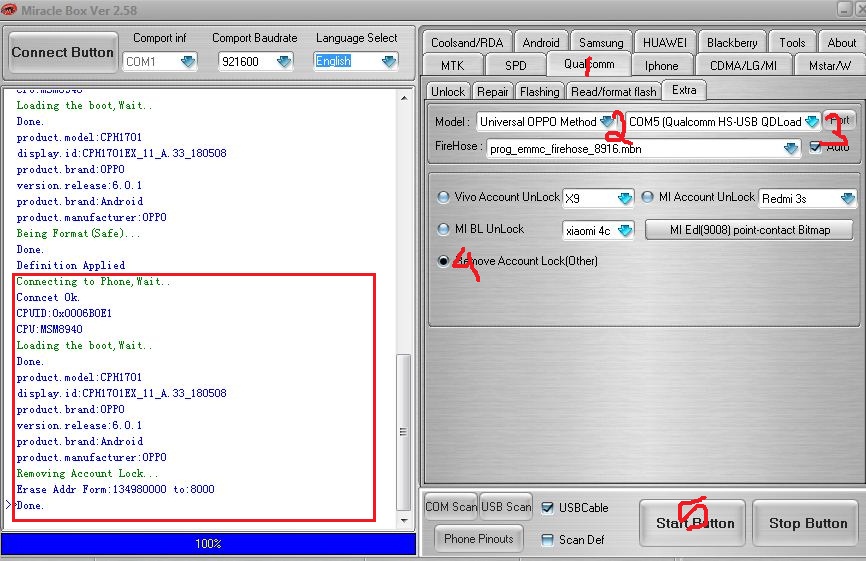
Task: Click the Phone Pinouts button
Action: [x=478, y=539]
